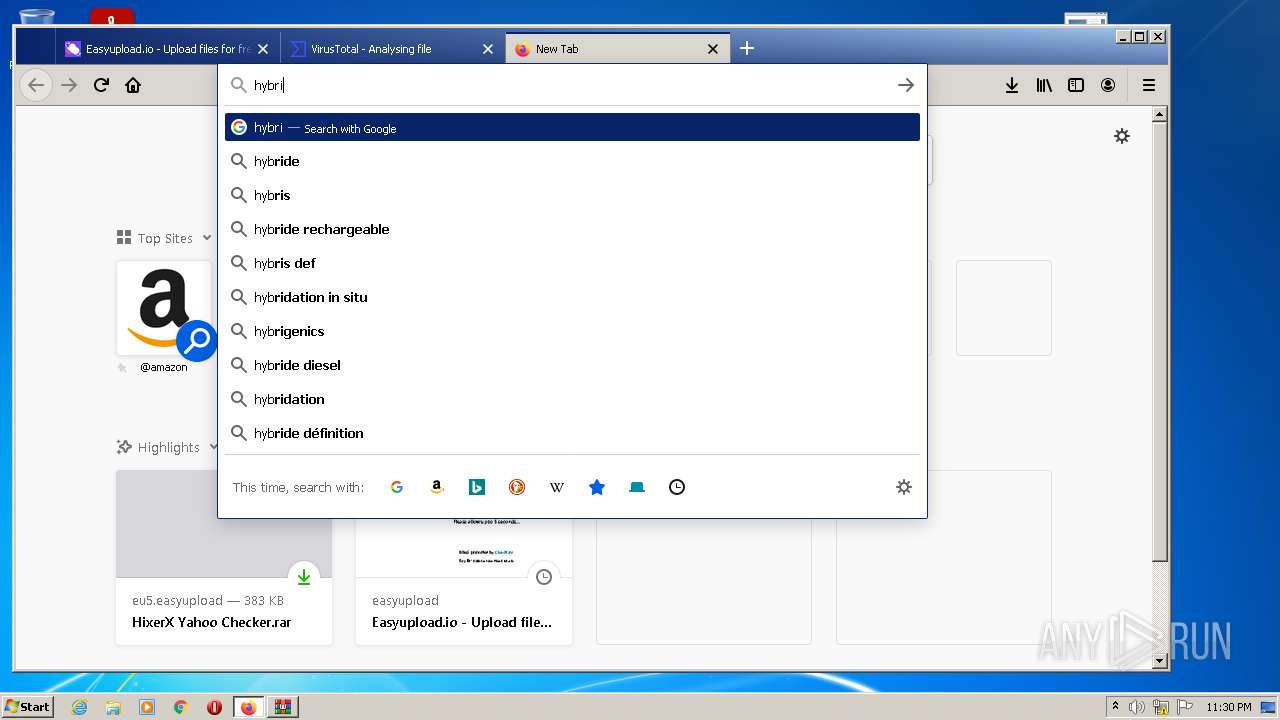This screenshot has height=720, width=1280.
Task: Open the volume icon in system tray
Action: click(x=1137, y=707)
